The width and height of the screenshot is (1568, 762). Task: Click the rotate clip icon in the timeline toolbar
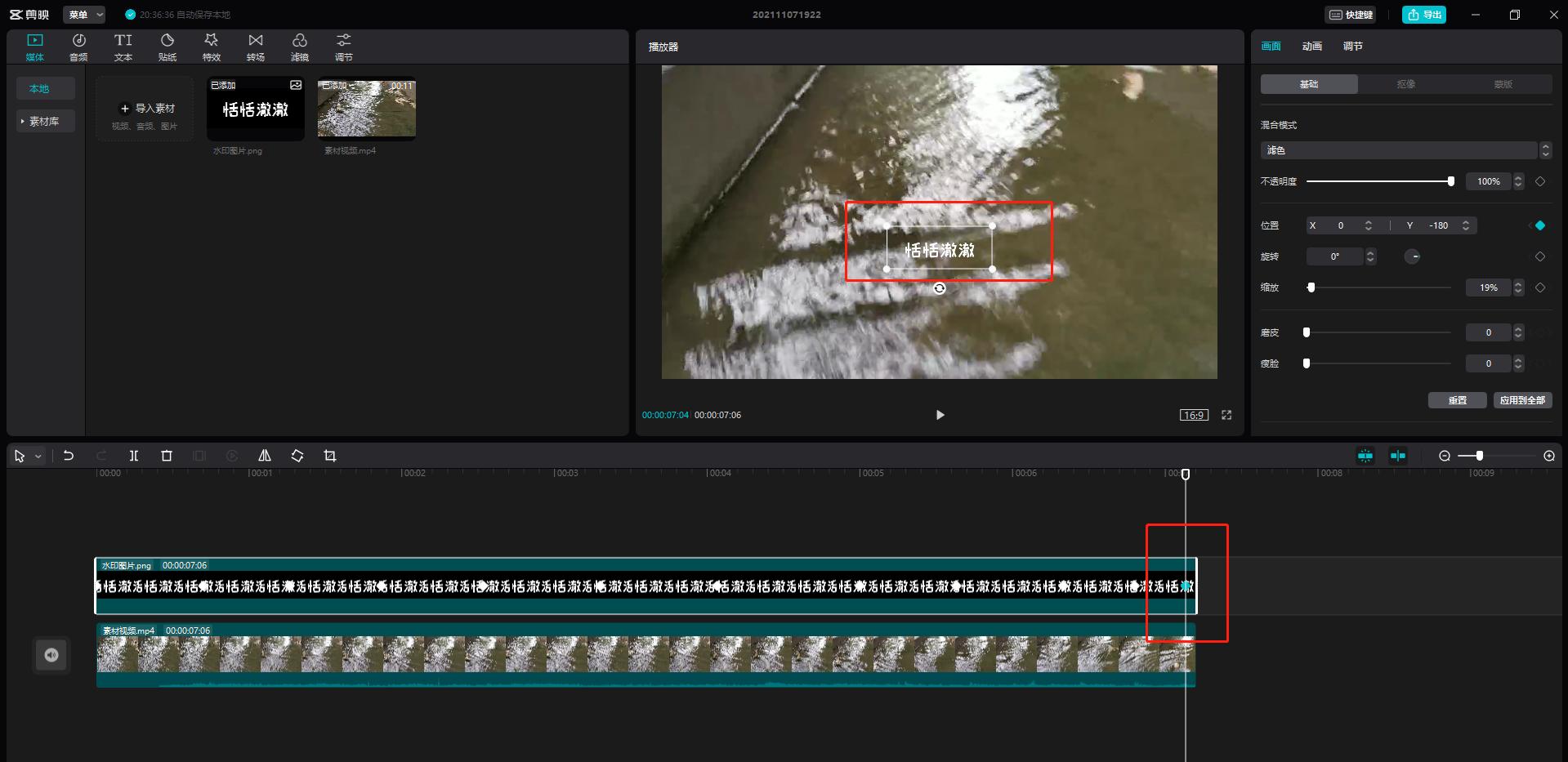(297, 456)
